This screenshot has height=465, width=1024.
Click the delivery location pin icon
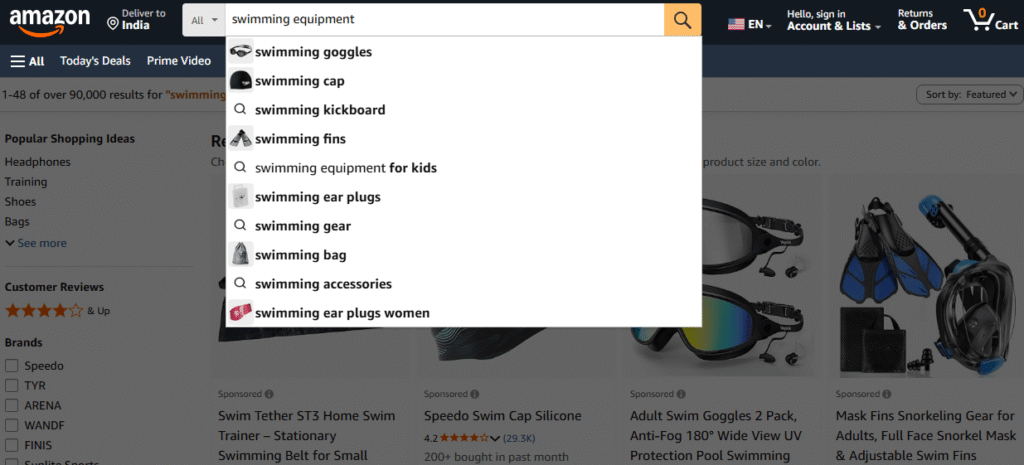click(112, 24)
